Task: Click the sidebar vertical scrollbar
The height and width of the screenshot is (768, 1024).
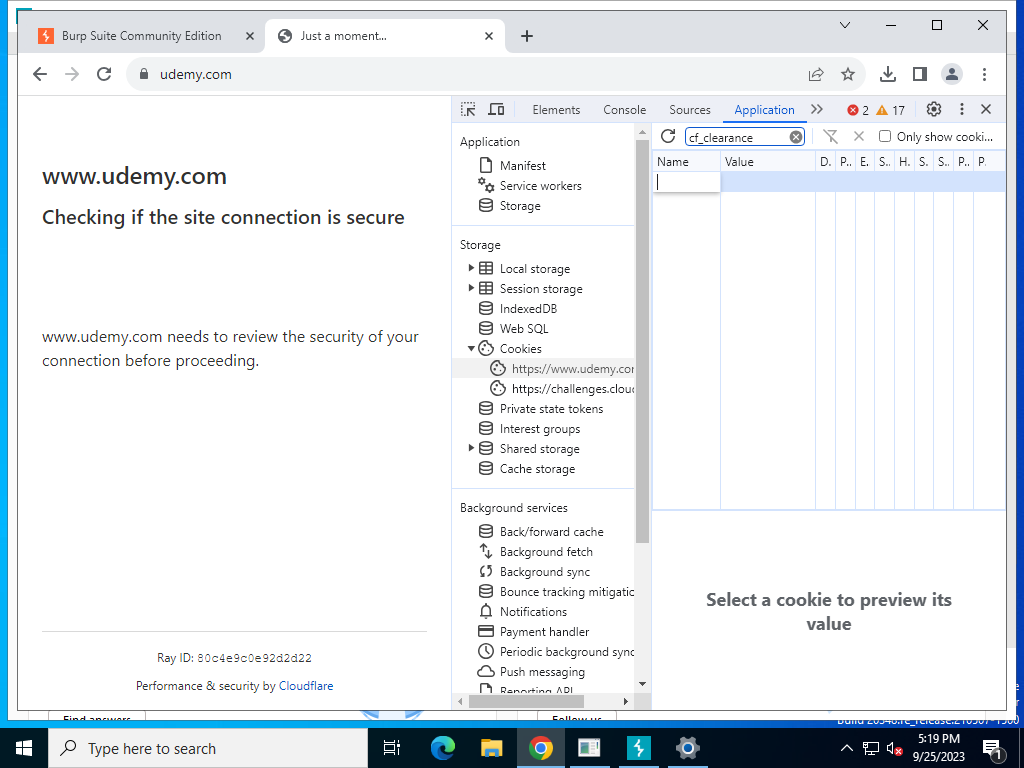Action: 642,341
